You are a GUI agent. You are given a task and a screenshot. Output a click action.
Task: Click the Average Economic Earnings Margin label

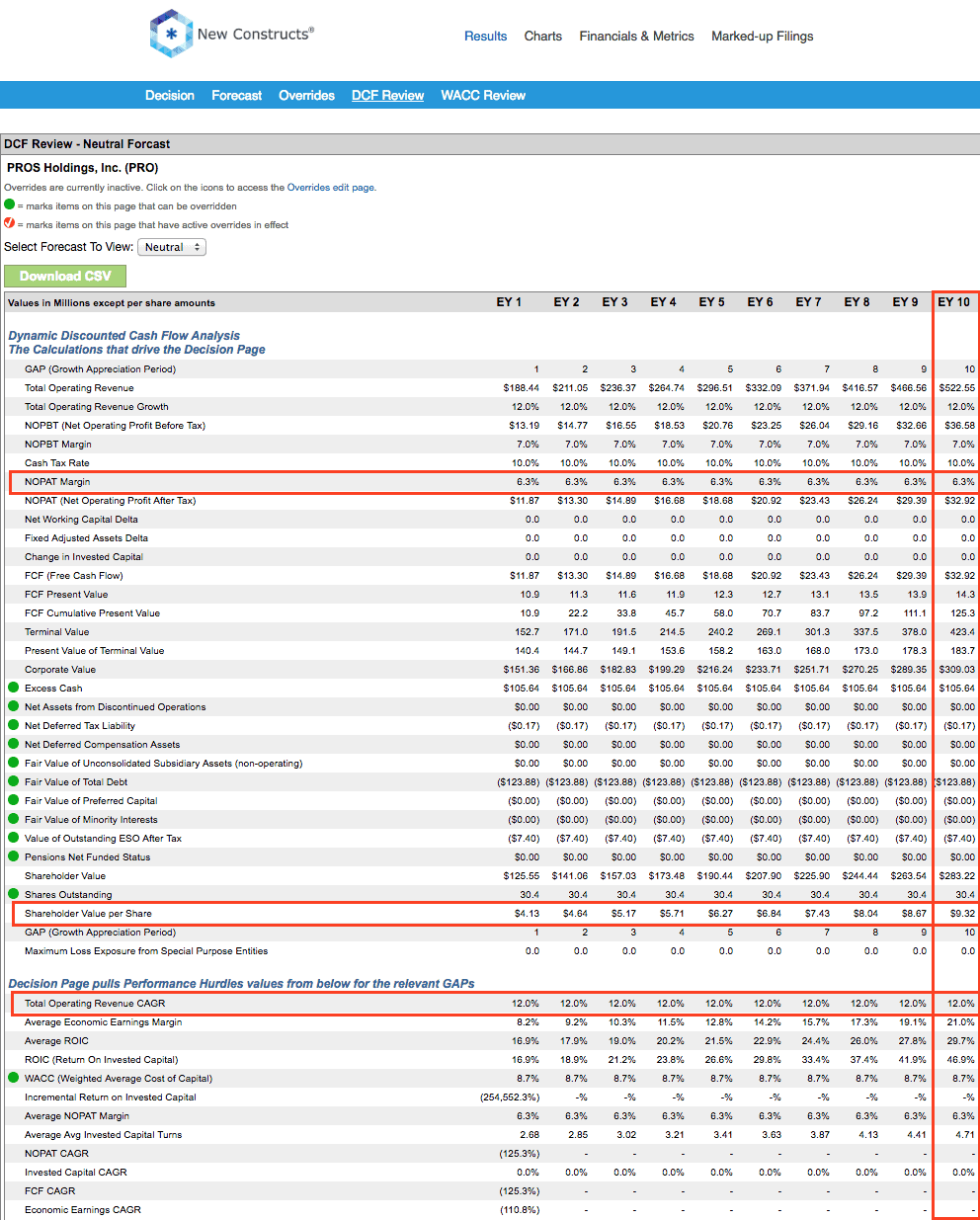104,1022
